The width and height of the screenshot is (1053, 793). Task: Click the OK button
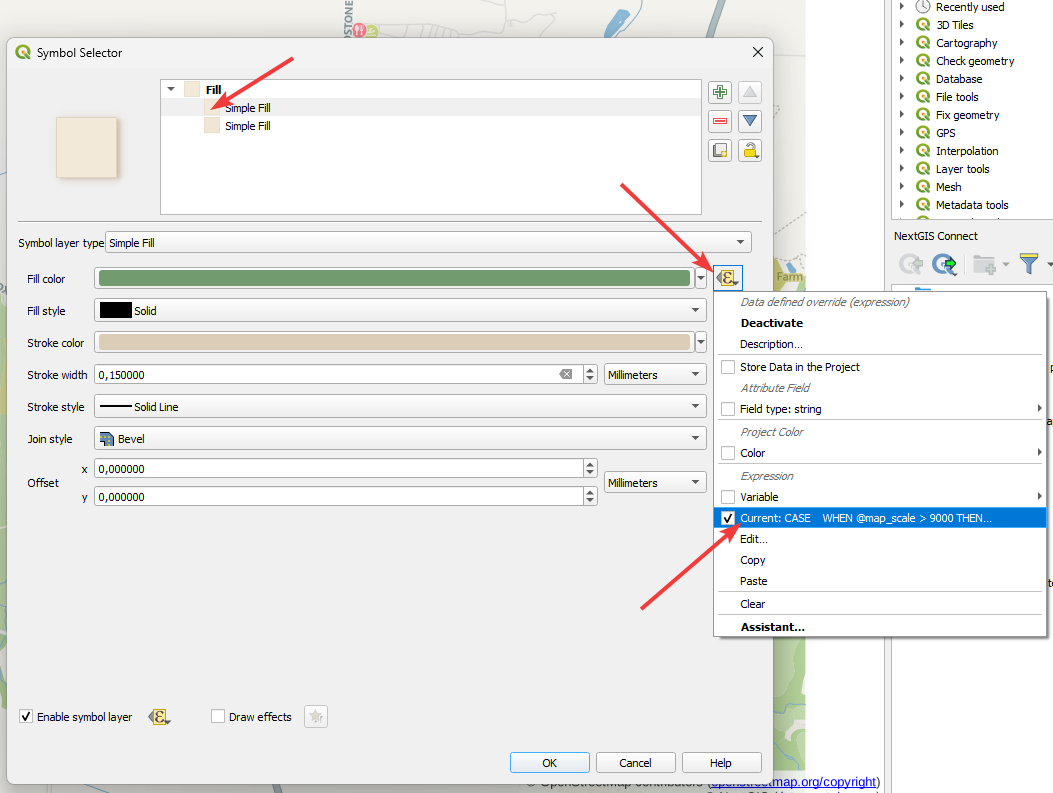coord(549,763)
